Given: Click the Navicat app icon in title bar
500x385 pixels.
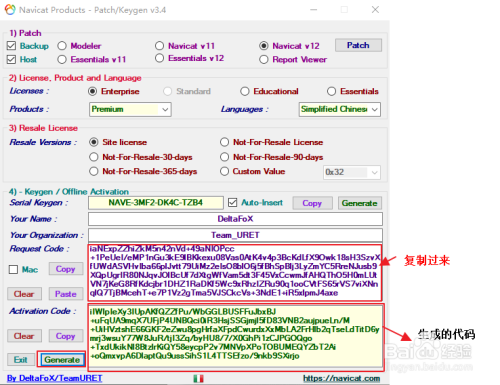Looking at the screenshot, I should [x=10, y=10].
